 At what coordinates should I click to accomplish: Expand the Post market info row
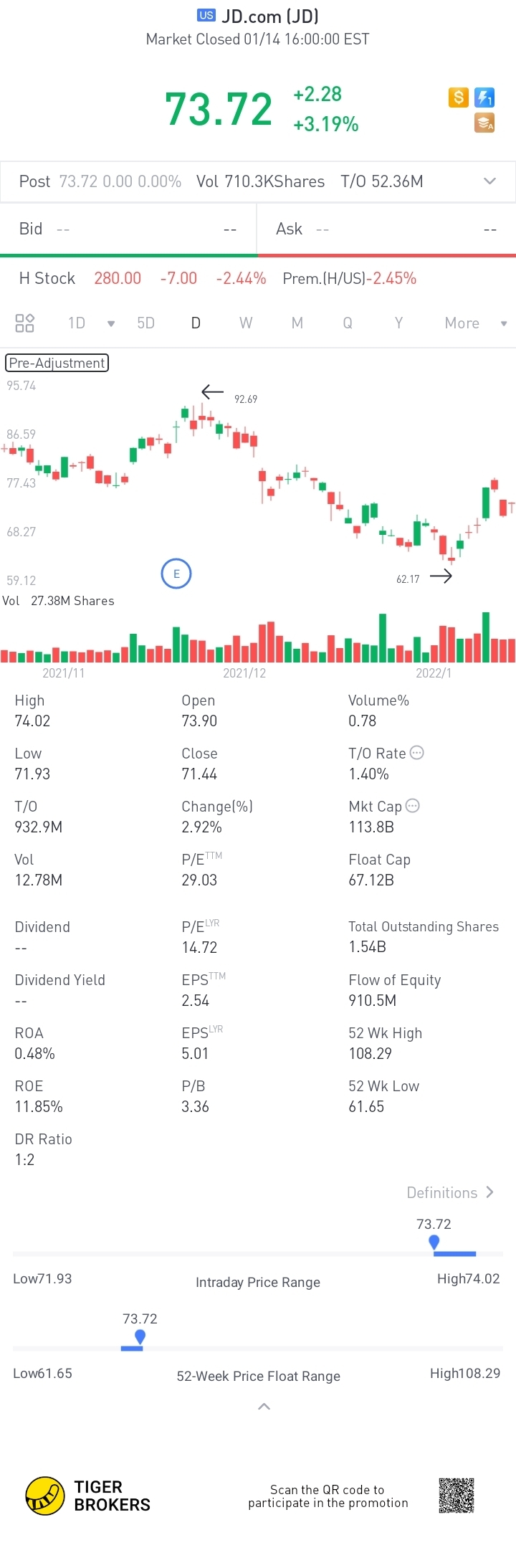click(490, 181)
